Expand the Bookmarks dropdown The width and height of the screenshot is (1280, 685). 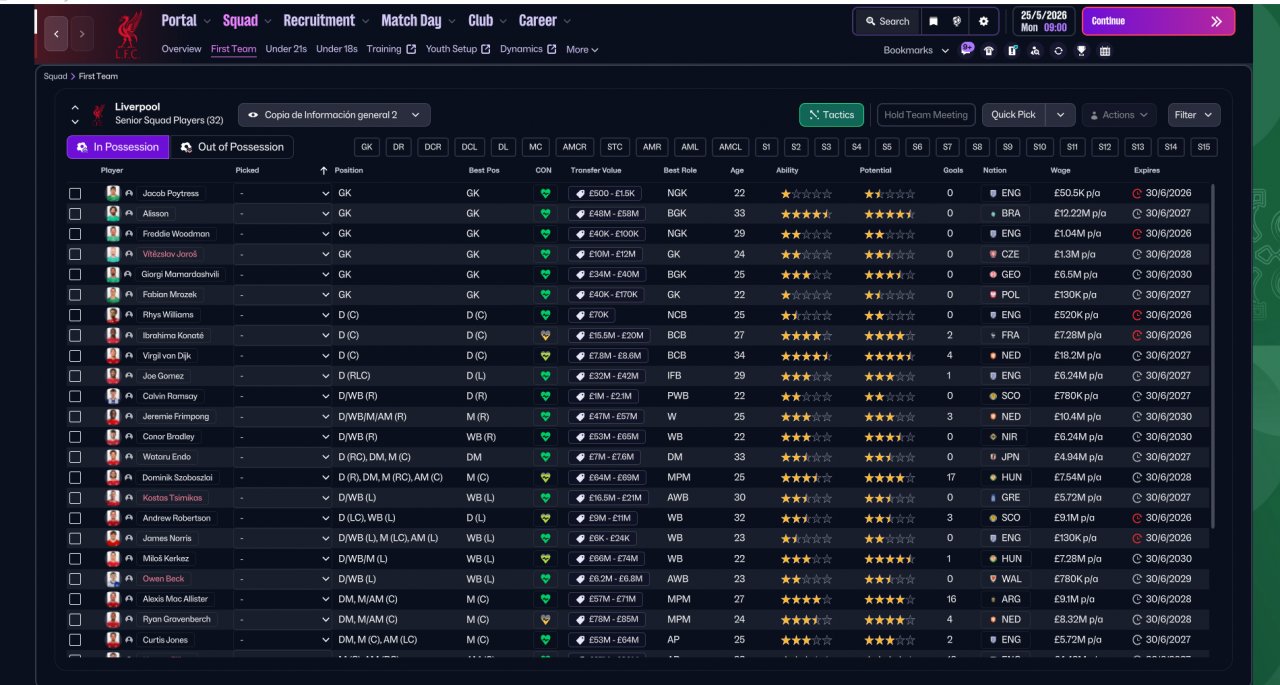916,50
